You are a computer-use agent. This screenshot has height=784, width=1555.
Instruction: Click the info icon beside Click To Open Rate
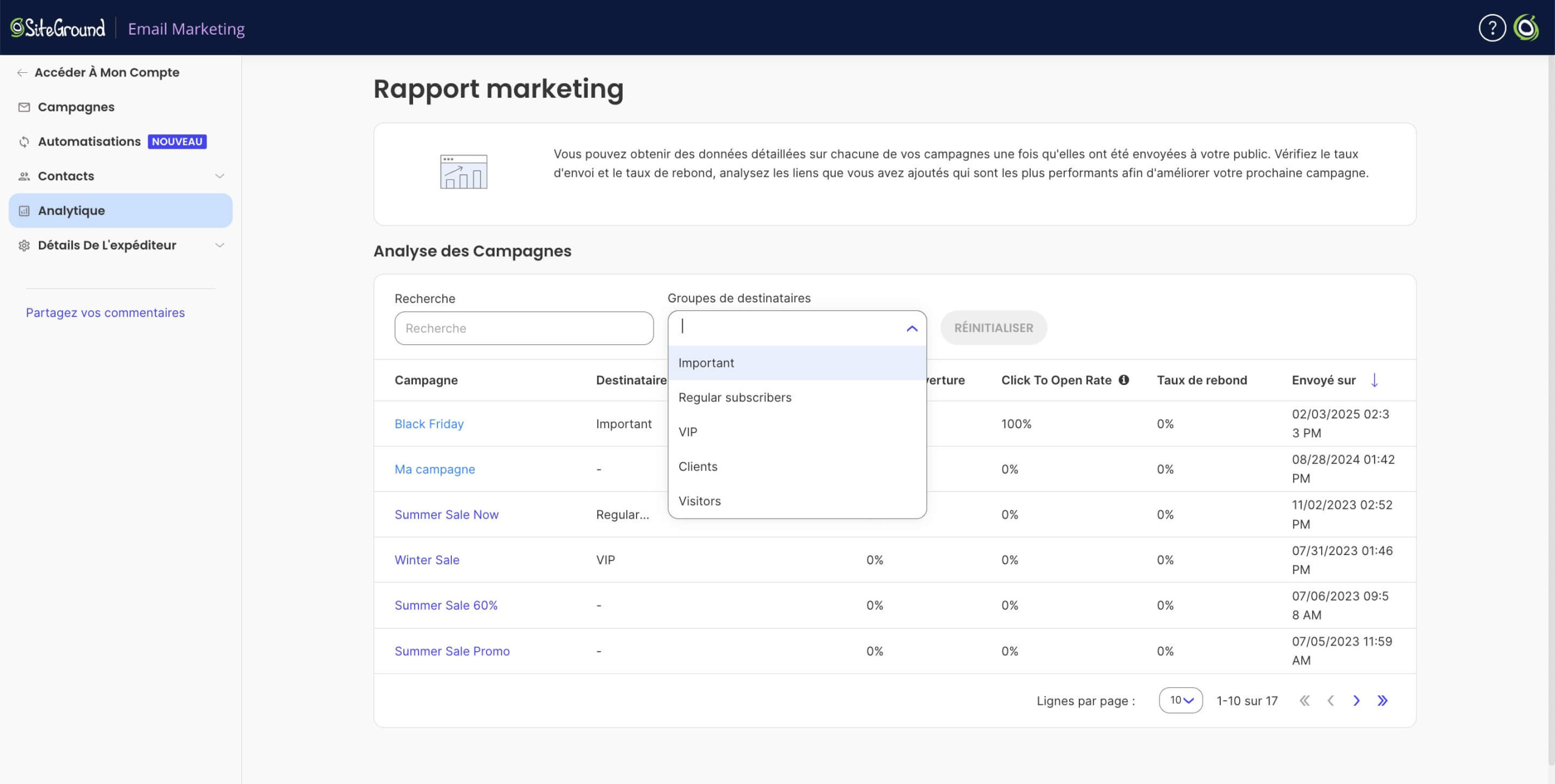point(1124,380)
